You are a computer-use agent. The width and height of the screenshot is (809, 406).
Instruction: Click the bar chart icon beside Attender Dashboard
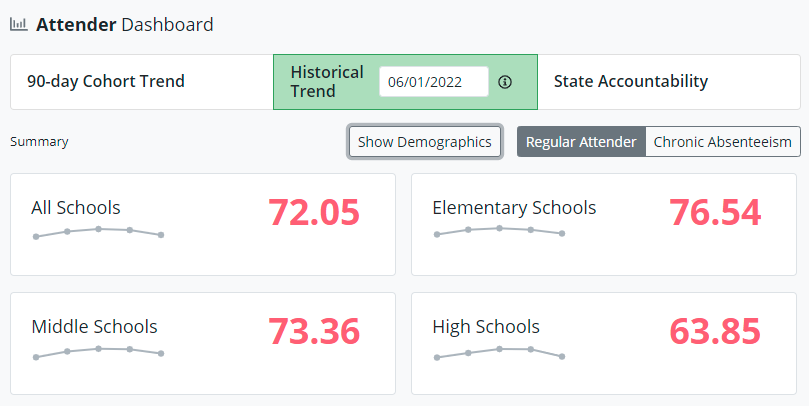[19, 25]
